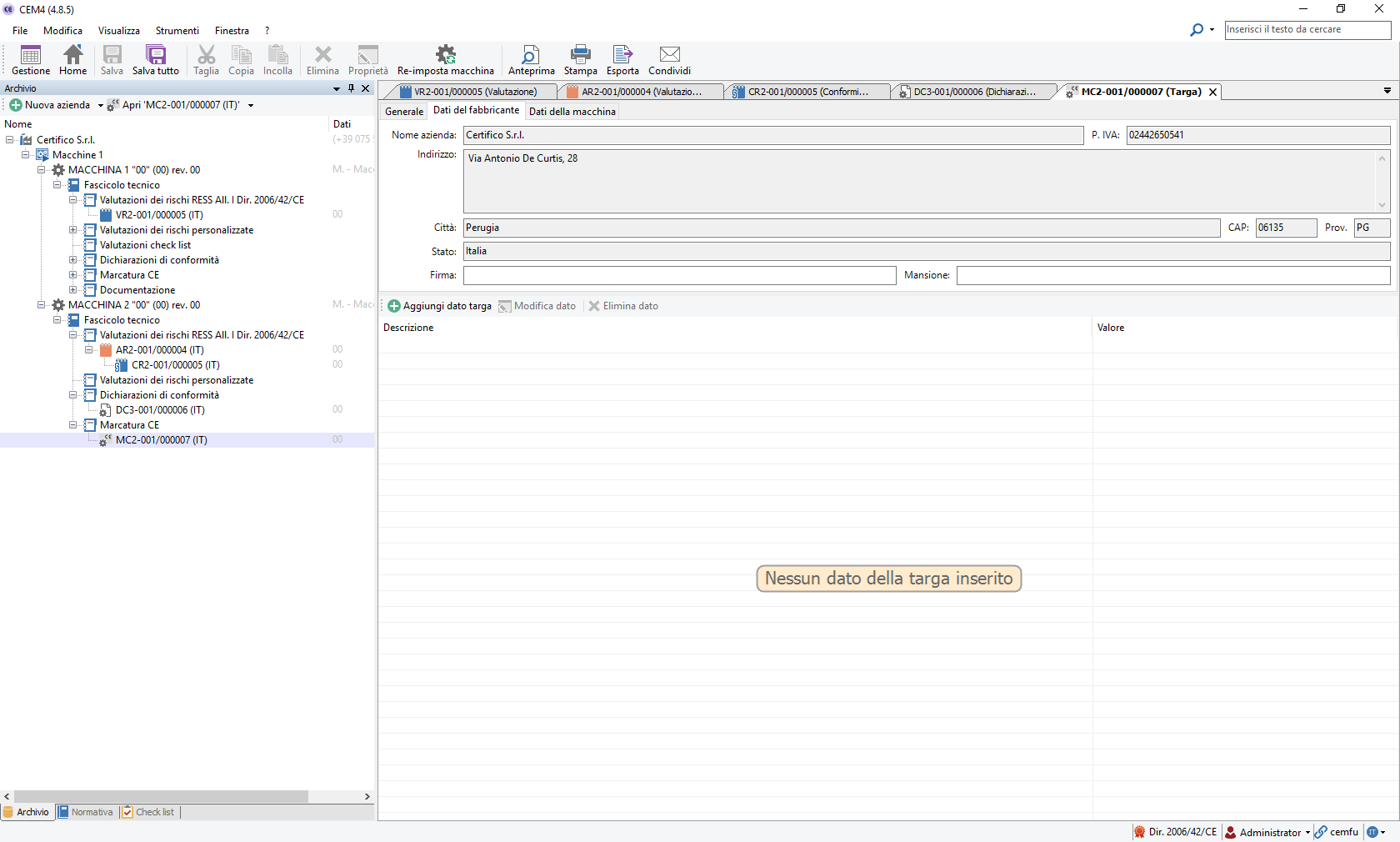
Task: Switch to Normativa bottom panel tab
Action: point(86,812)
